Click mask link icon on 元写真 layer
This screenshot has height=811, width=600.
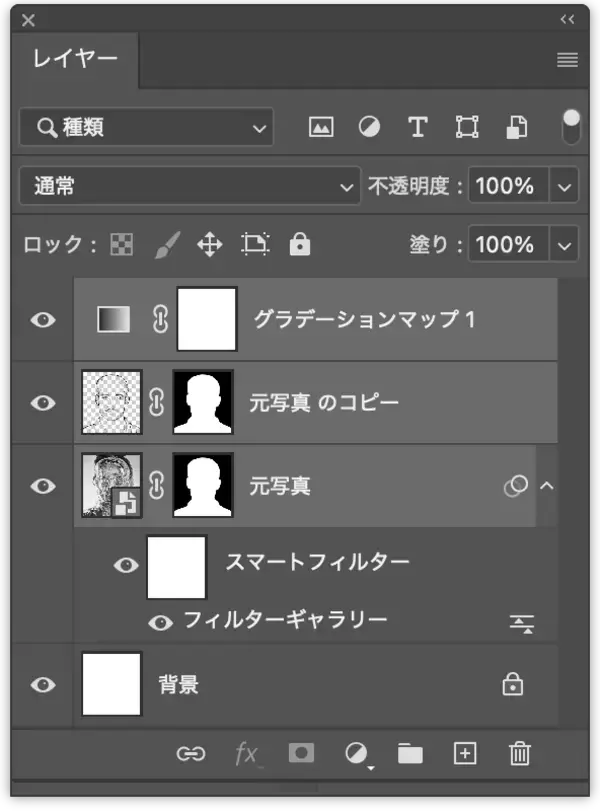point(157,485)
